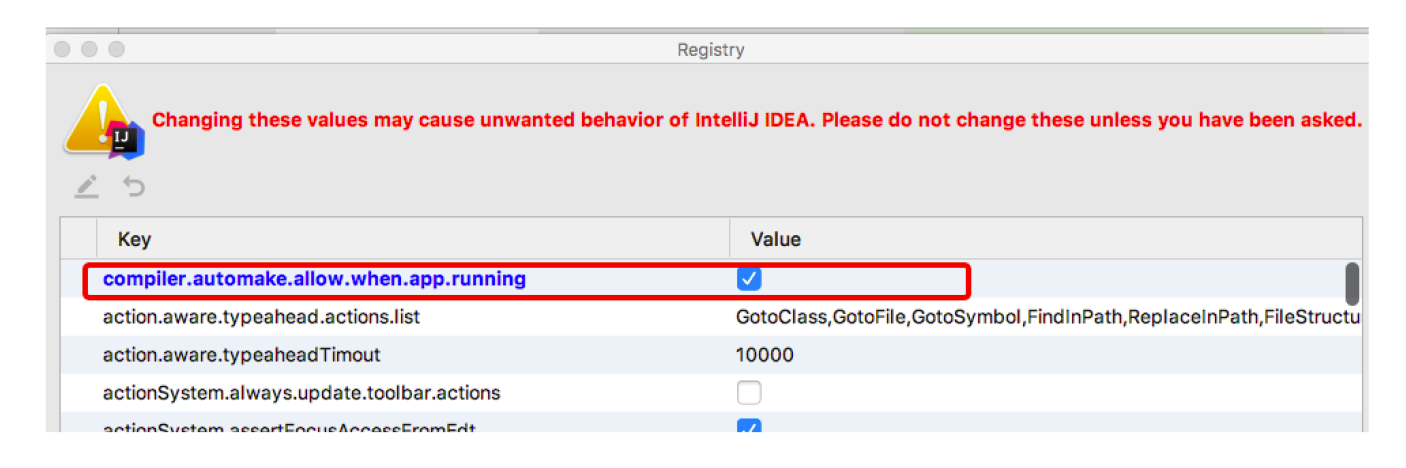Image resolution: width=1406 pixels, height=468 pixels.
Task: Click the 10000 timeout value field
Action: [x=765, y=355]
